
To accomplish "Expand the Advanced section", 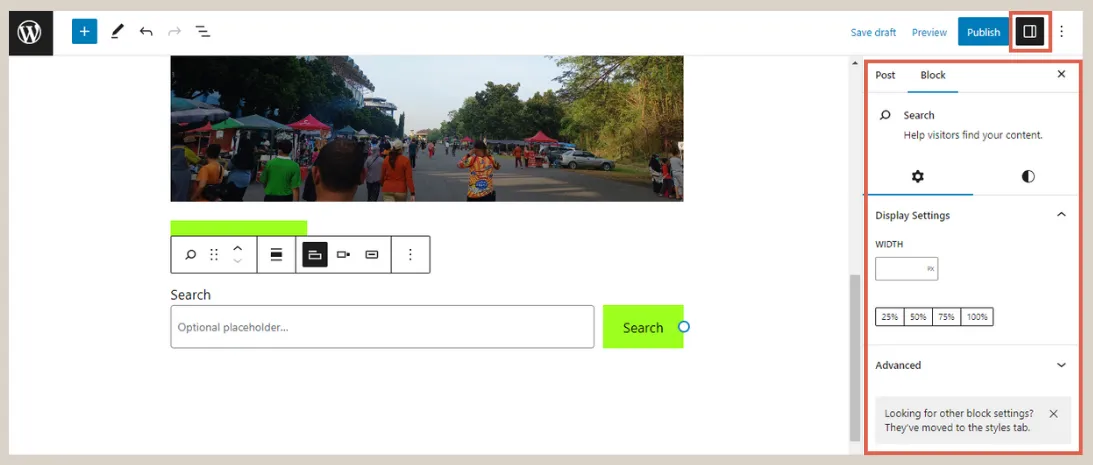I will tap(1061, 365).
